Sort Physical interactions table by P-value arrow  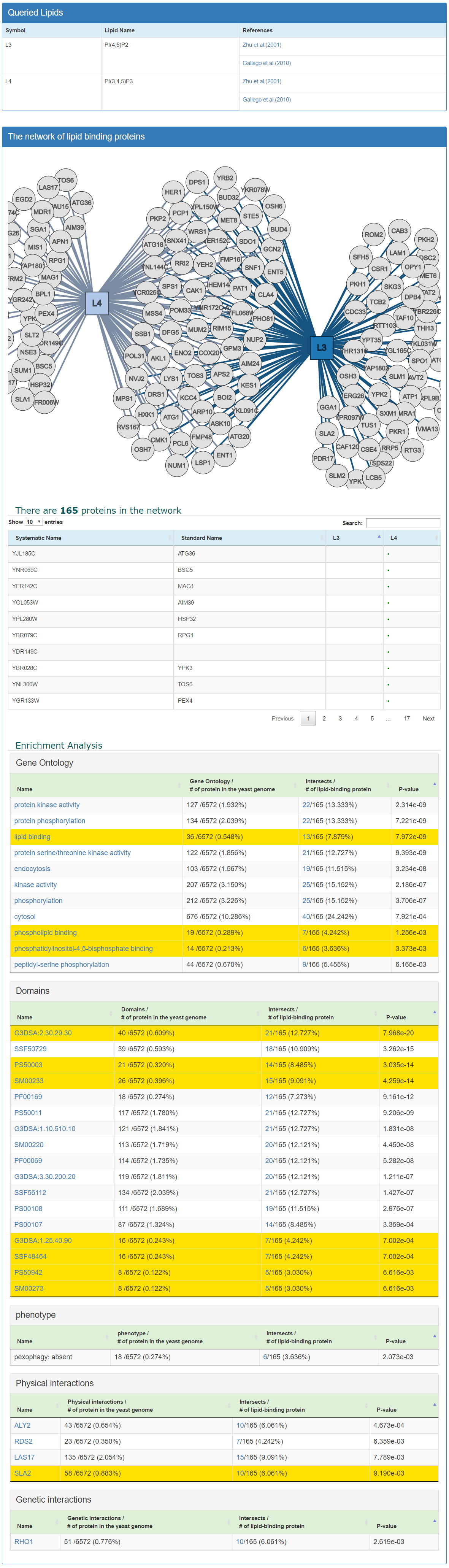[435, 1404]
